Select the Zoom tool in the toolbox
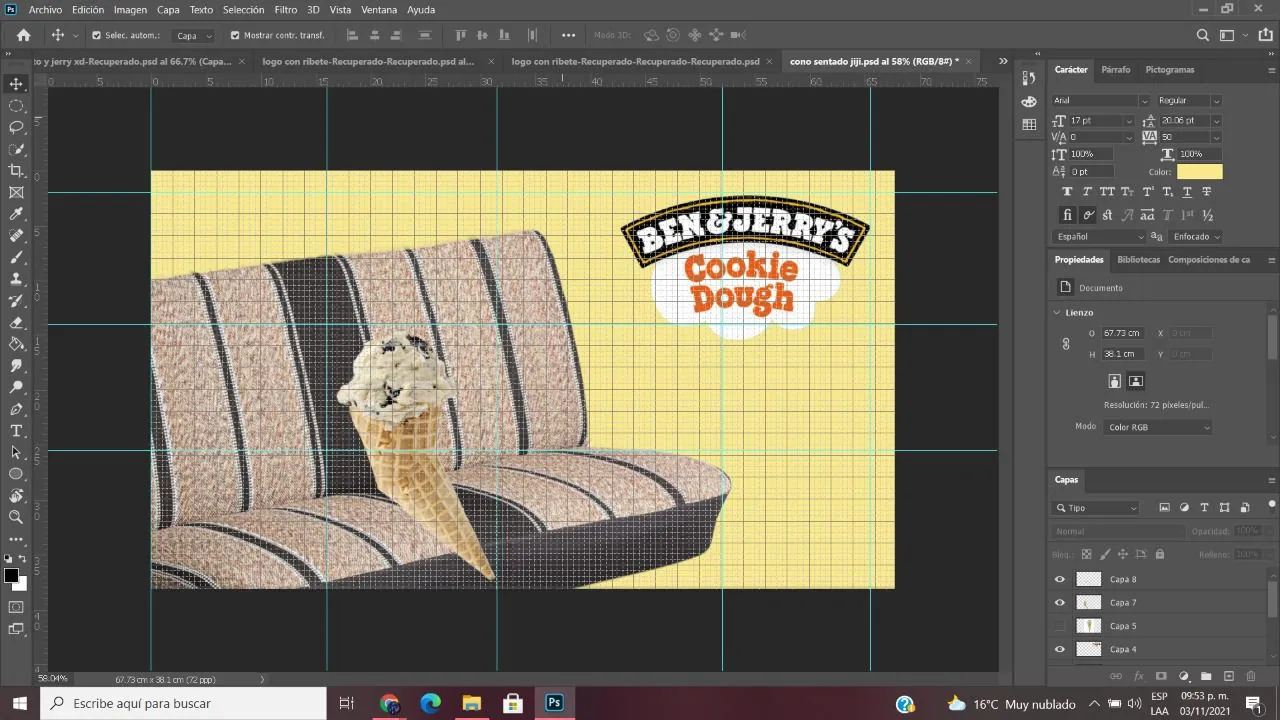 (16, 517)
